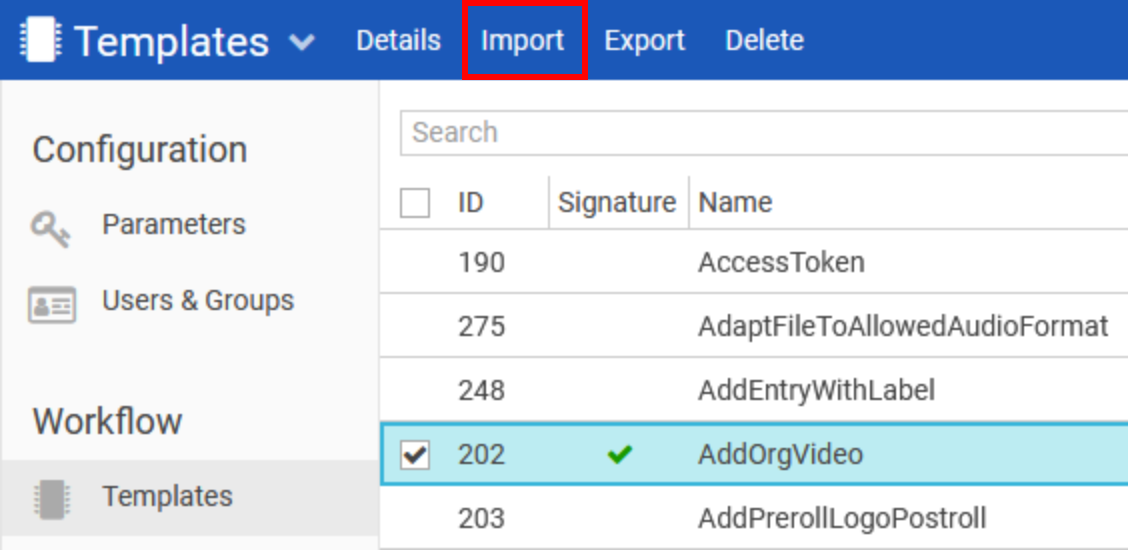Click the green signature checkmark for AddOrgVideo
This screenshot has height=552, width=1130.
620,456
